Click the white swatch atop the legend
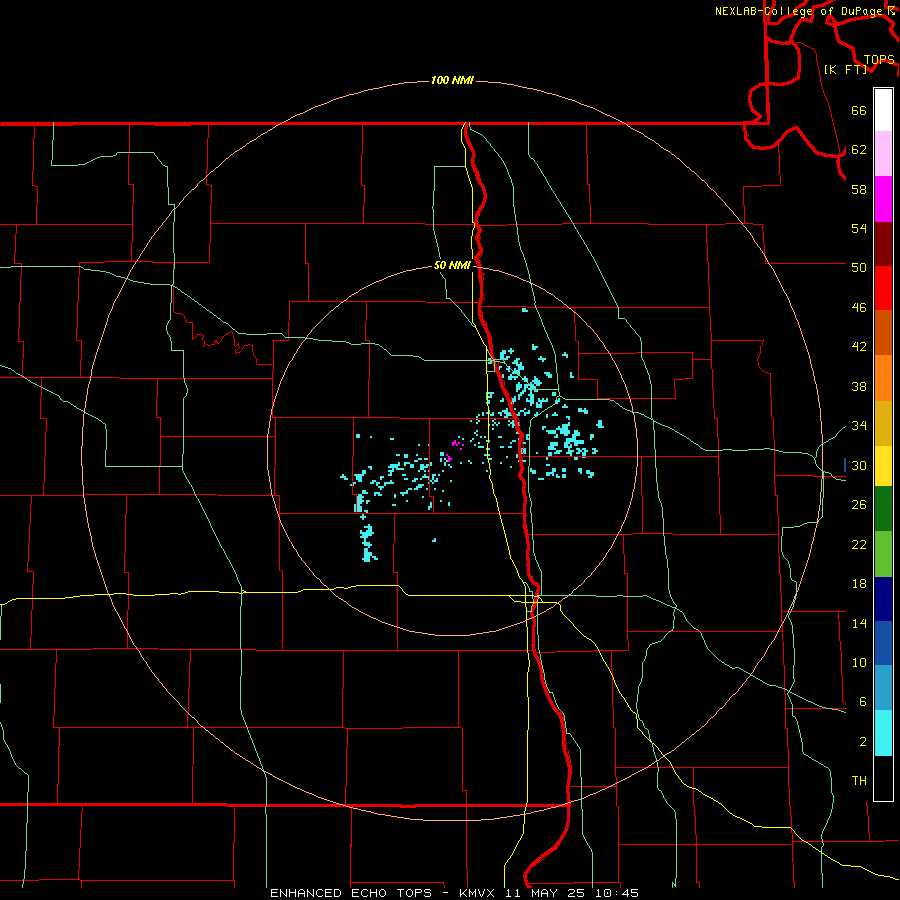900x900 pixels. pyautogui.click(x=883, y=110)
